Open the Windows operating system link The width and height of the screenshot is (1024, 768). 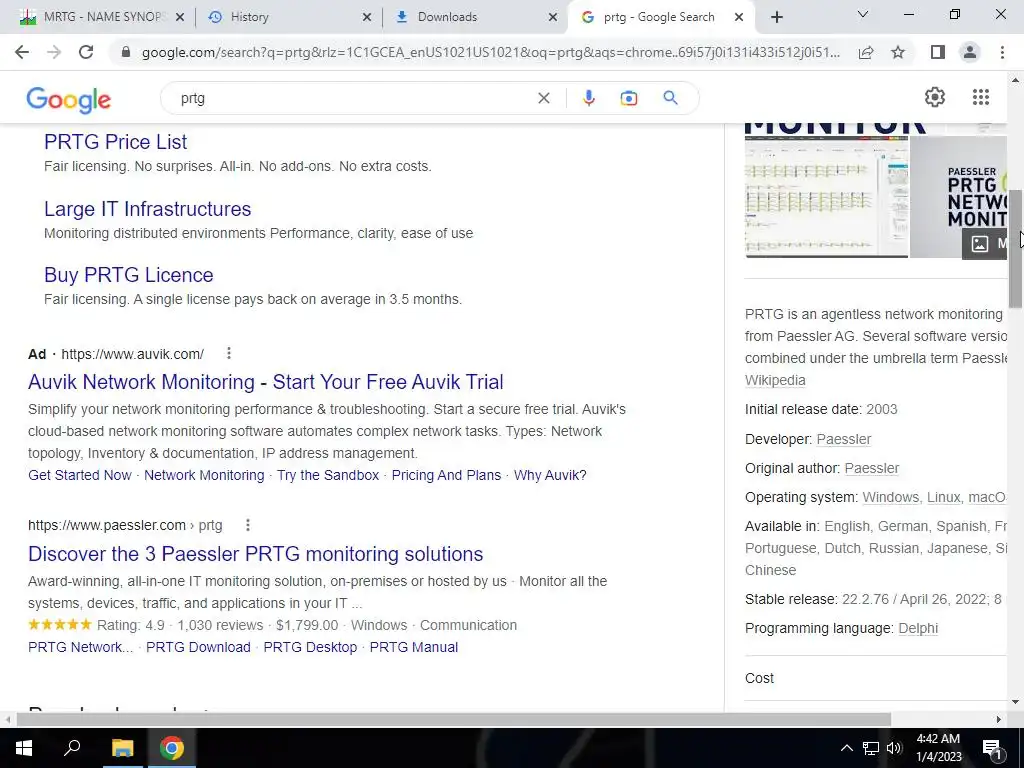pyautogui.click(x=890, y=497)
